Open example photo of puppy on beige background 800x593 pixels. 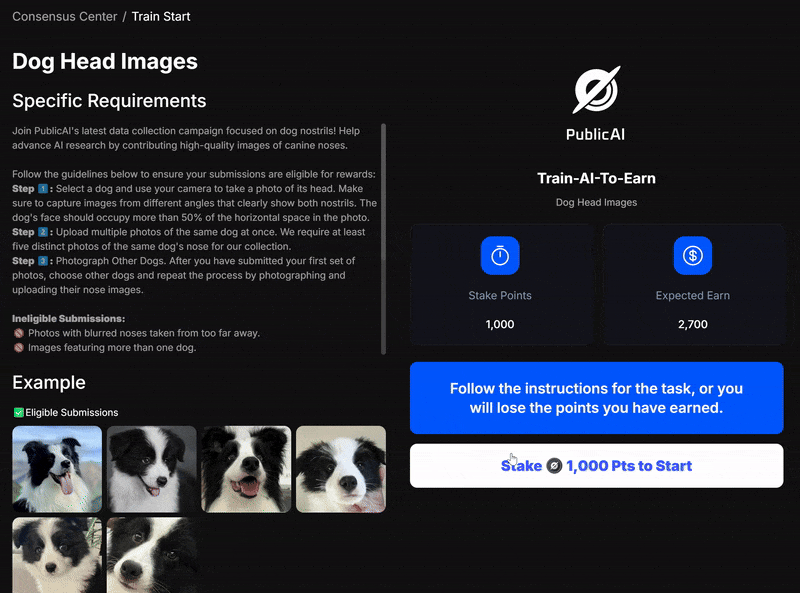point(341,469)
